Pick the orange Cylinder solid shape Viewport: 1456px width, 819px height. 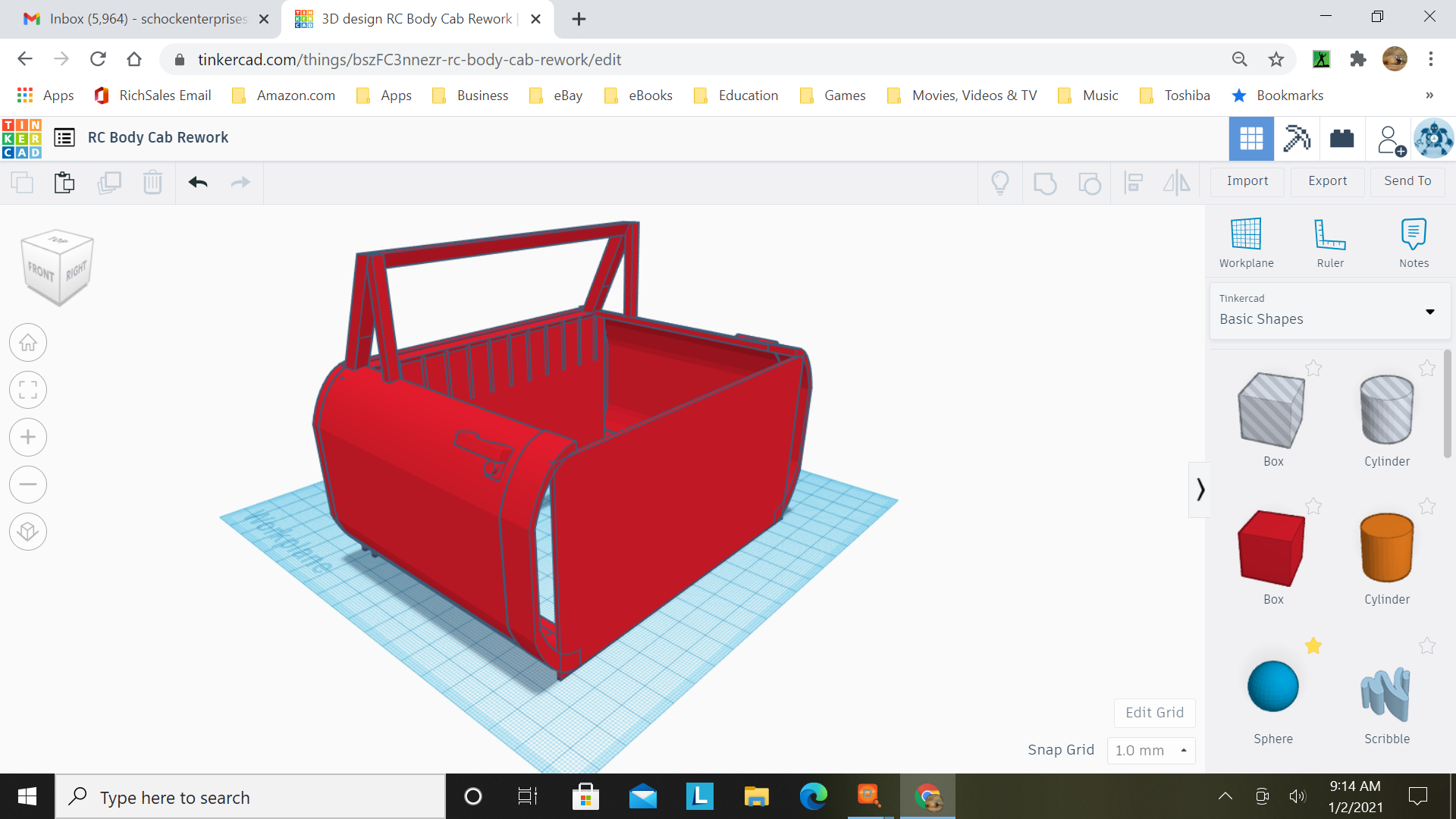coord(1387,548)
